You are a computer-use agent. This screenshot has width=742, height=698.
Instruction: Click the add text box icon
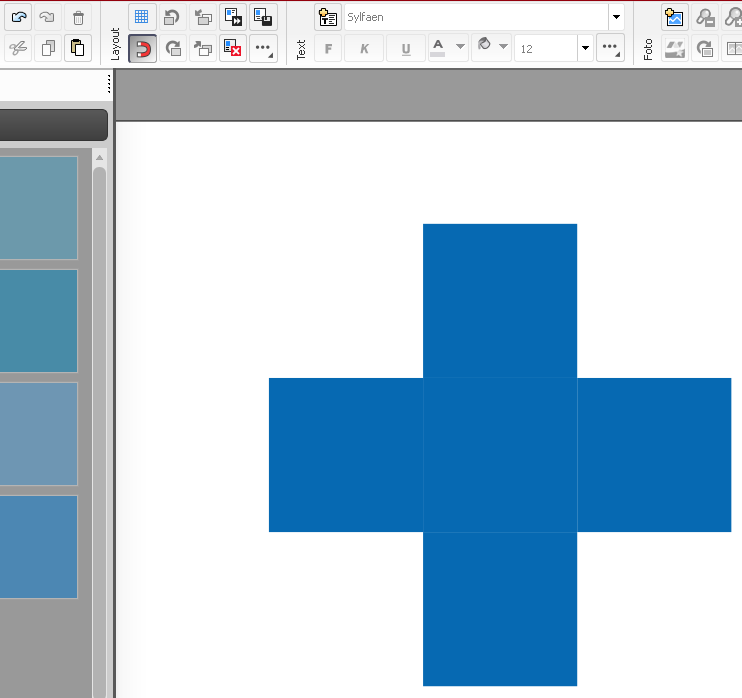(x=327, y=18)
